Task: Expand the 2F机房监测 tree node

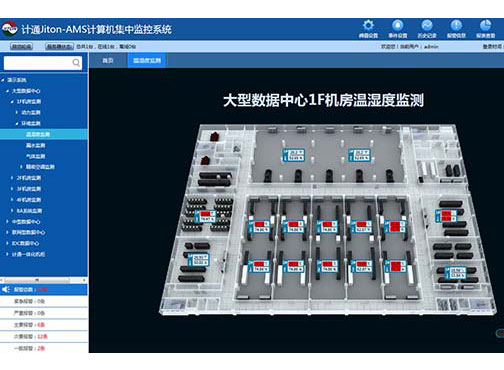Action: [12, 178]
